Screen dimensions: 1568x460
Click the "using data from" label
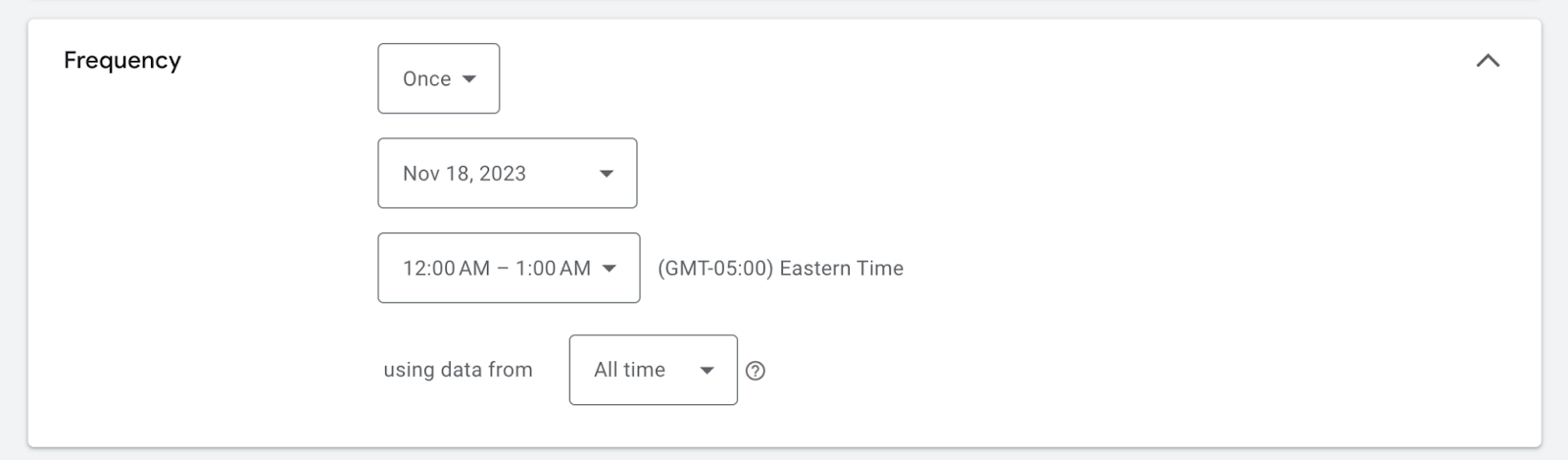click(x=458, y=370)
